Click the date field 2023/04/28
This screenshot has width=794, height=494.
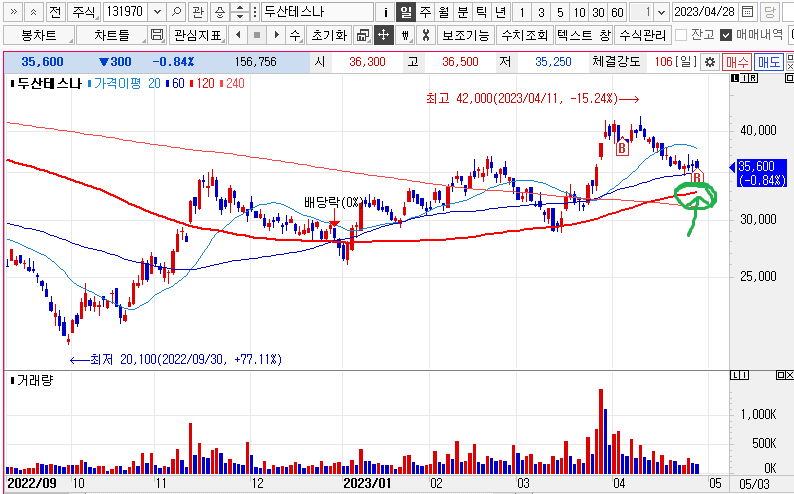704,12
